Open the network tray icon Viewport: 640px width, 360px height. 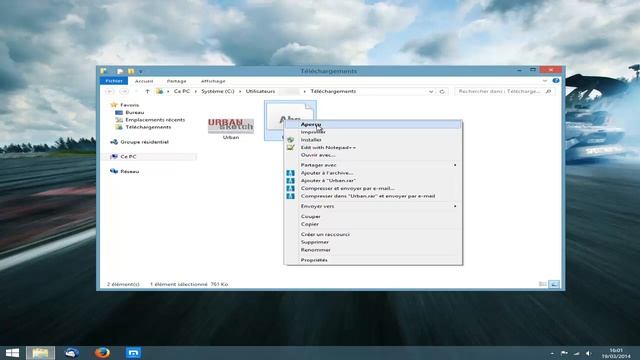[576, 353]
